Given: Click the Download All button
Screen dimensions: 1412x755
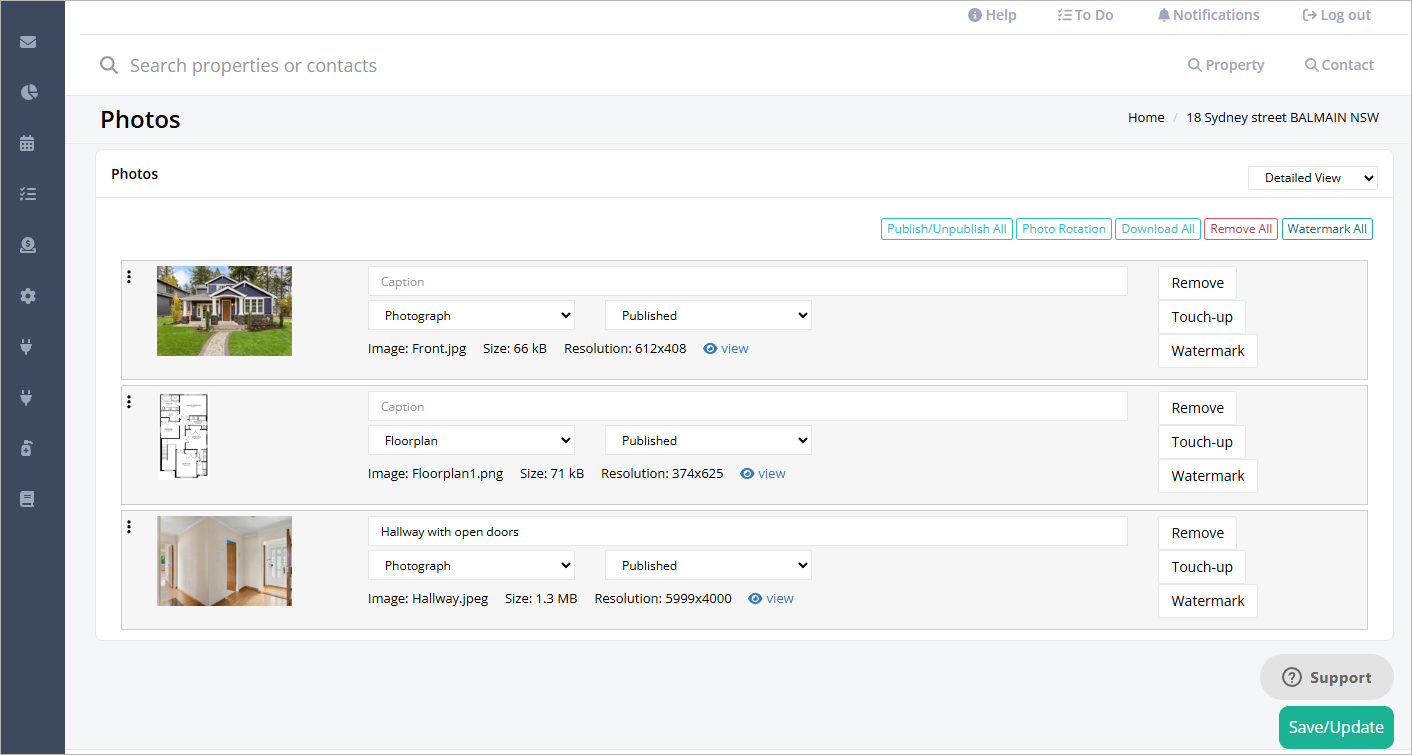Looking at the screenshot, I should [x=1157, y=229].
